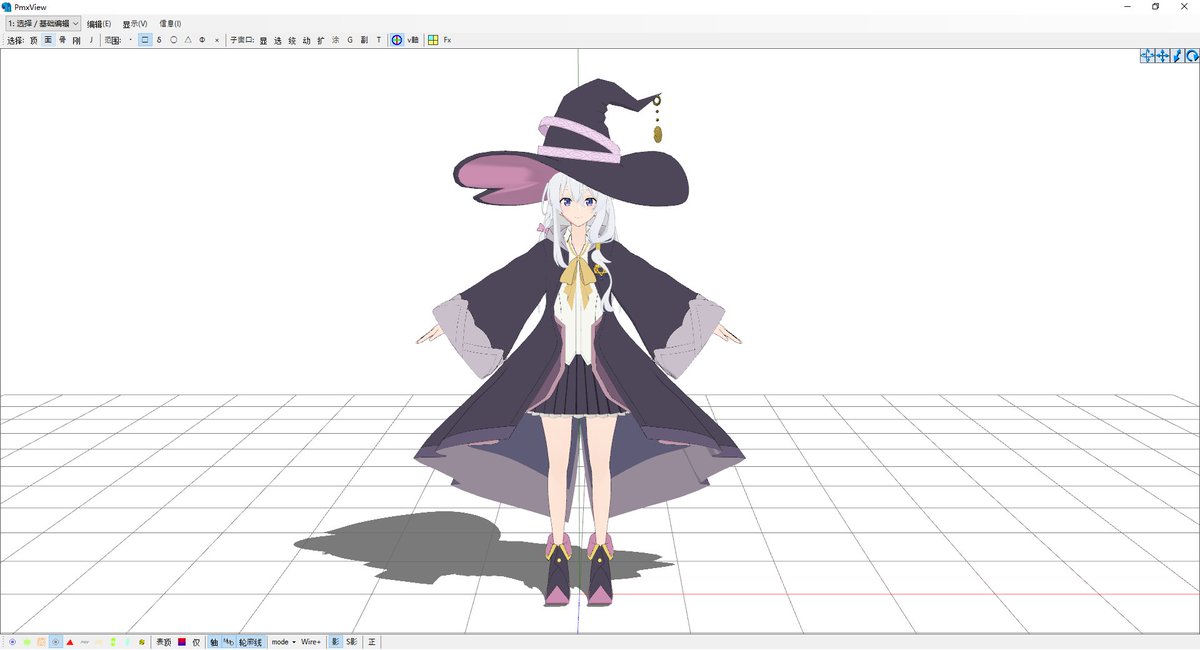
Task: Open the G sub-window
Action: [x=350, y=40]
